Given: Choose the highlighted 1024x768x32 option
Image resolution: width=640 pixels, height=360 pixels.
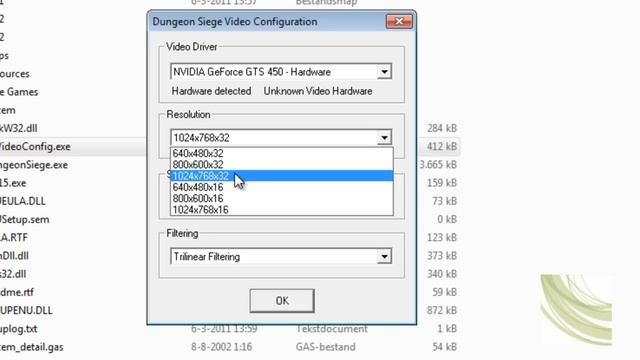Looking at the screenshot, I should pyautogui.click(x=282, y=176).
